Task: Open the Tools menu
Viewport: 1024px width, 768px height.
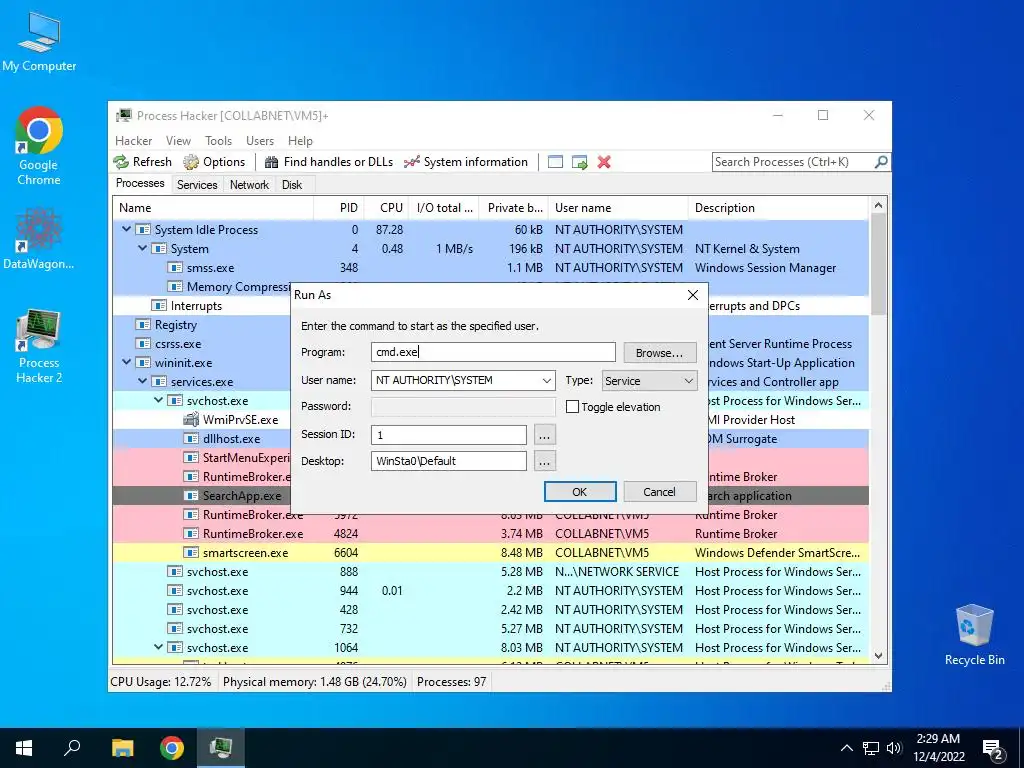Action: pyautogui.click(x=218, y=140)
